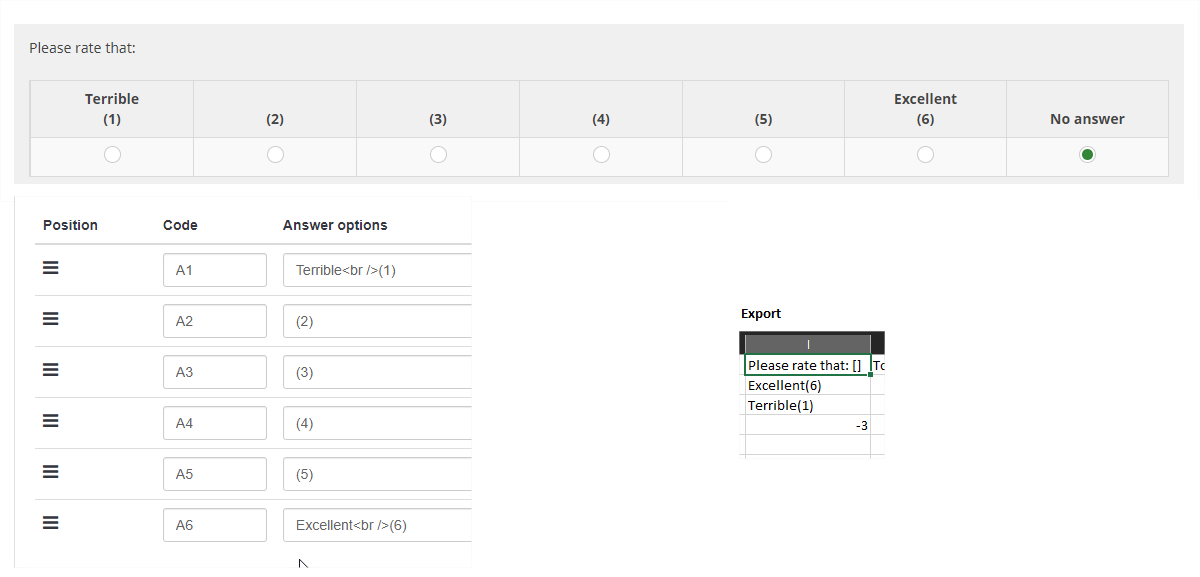Click the reorder handle for row A3
The image size is (1200, 577).
[51, 371]
